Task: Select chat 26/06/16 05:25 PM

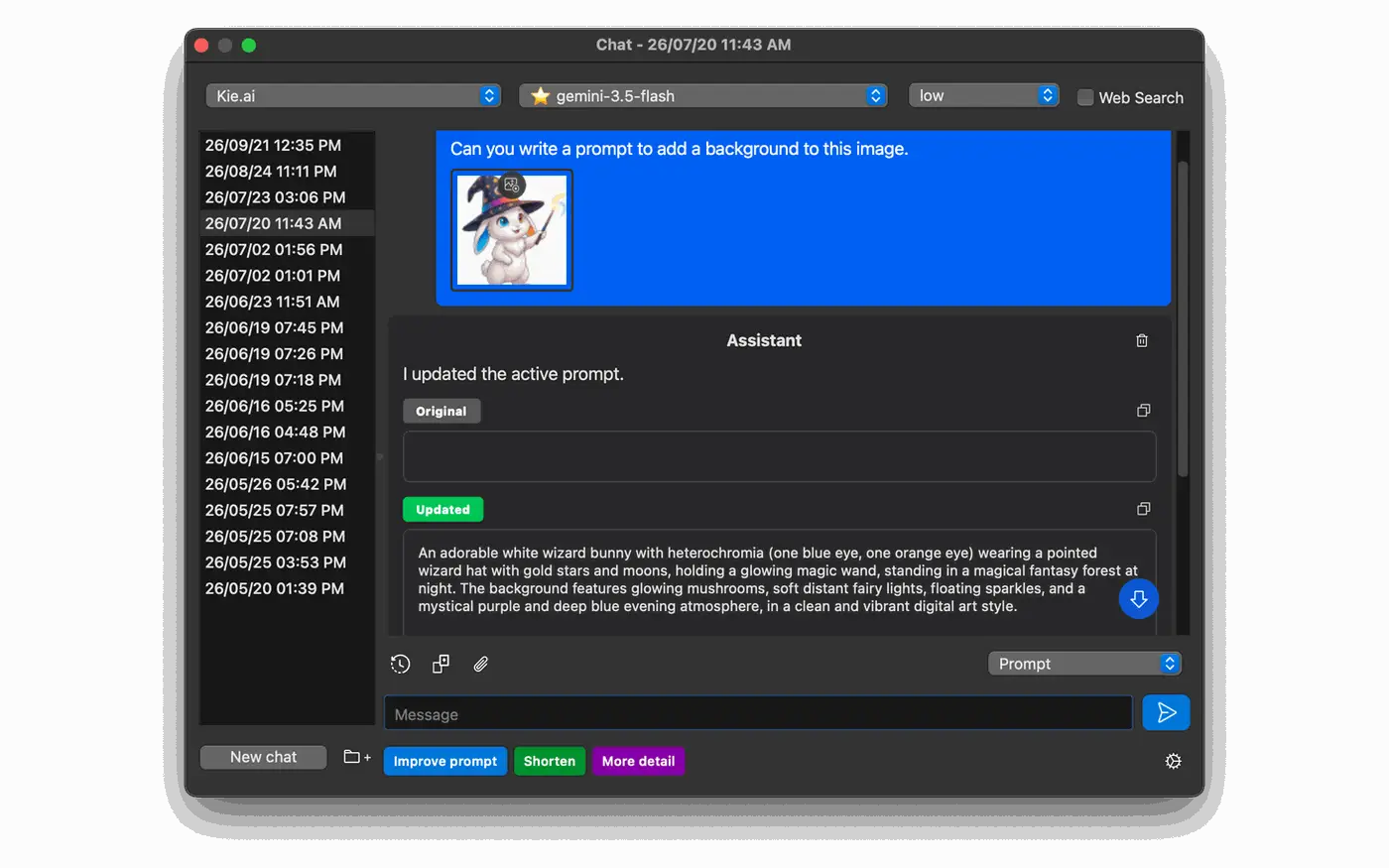Action: pos(287,406)
